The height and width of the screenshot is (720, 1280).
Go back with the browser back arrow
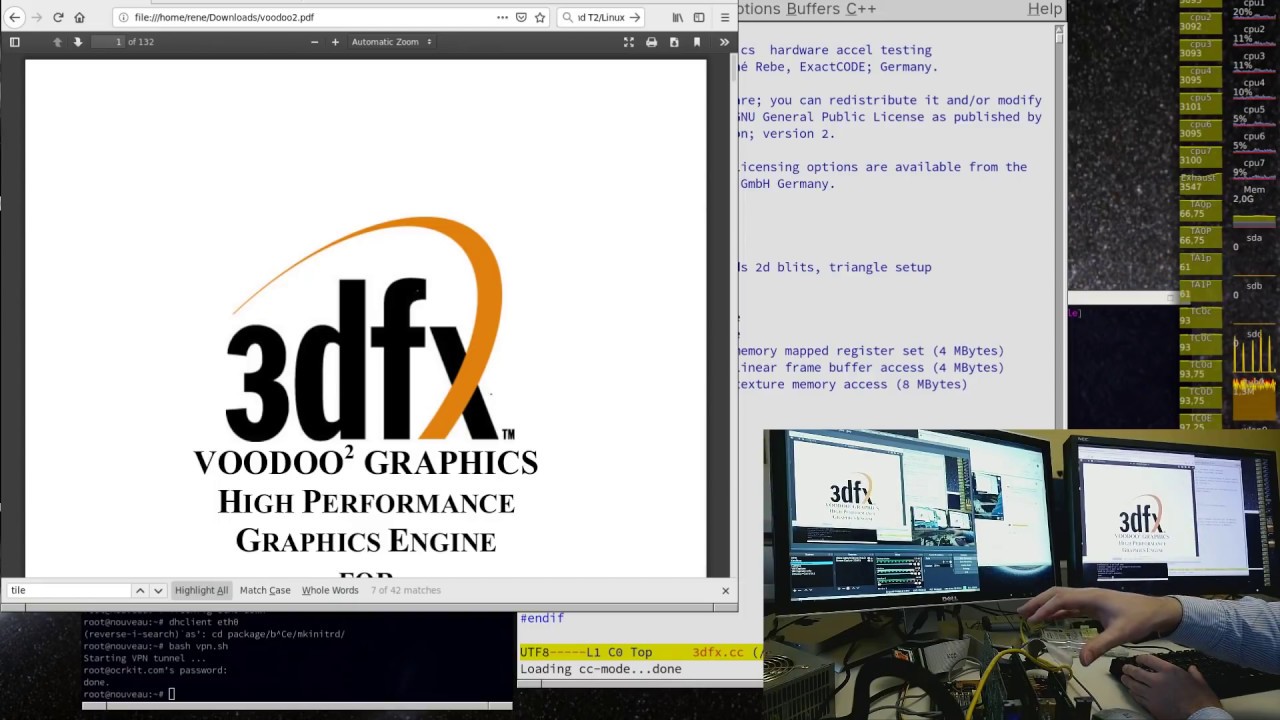15,17
